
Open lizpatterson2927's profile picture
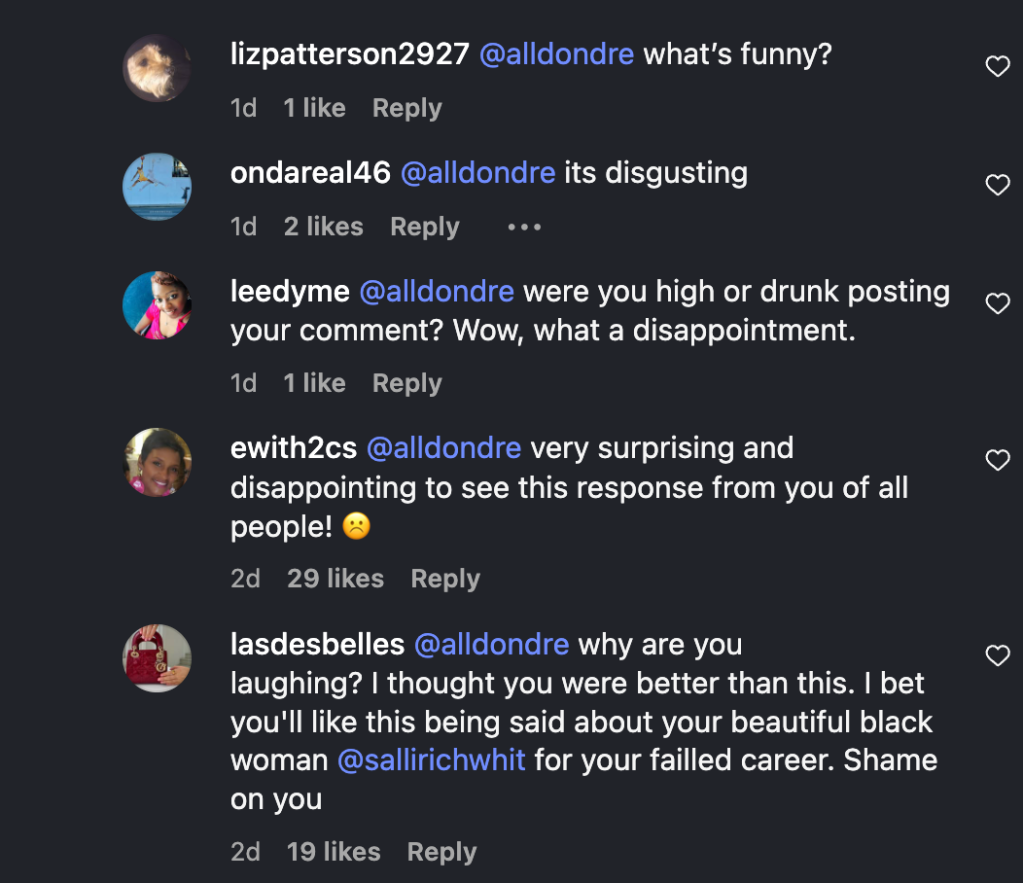(x=156, y=68)
